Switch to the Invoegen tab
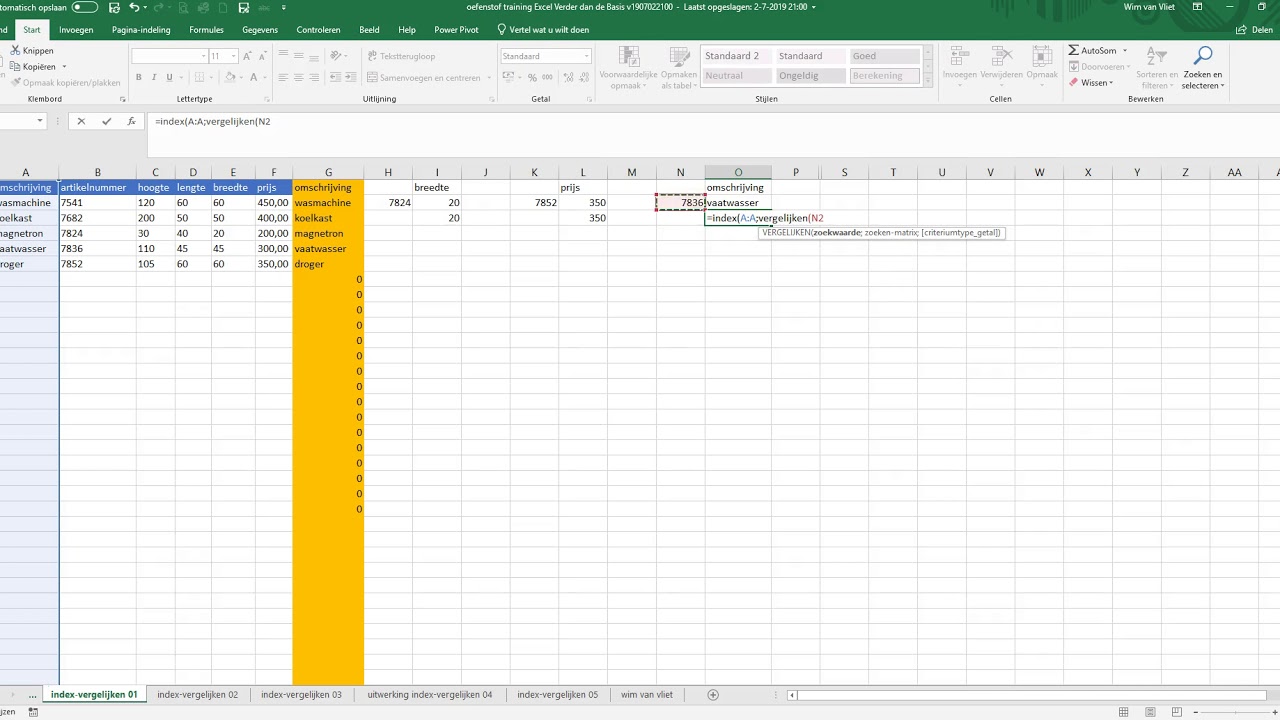Screen dimensions: 1280x720 pyautogui.click(x=76, y=30)
